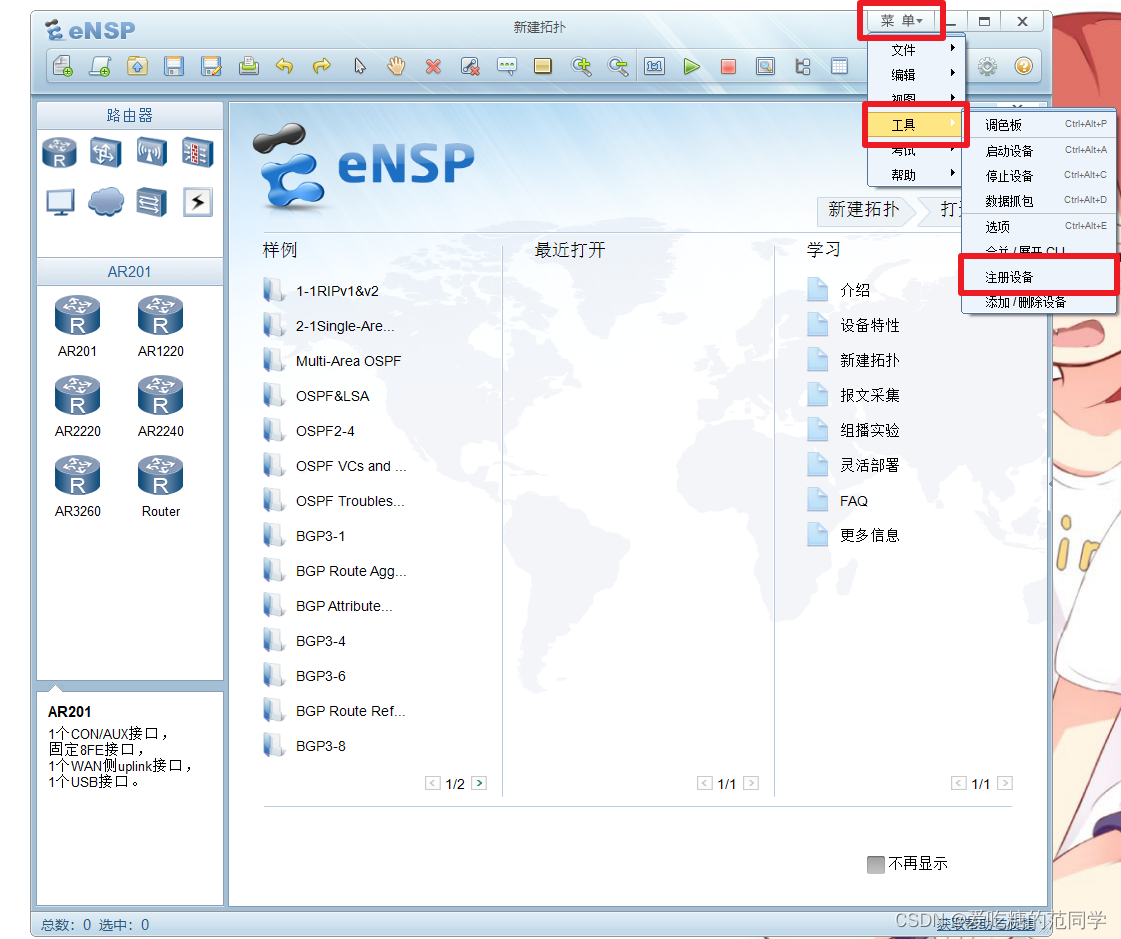1121x939 pixels.
Task: Collapse the 路由器 device panel
Action: [x=129, y=114]
